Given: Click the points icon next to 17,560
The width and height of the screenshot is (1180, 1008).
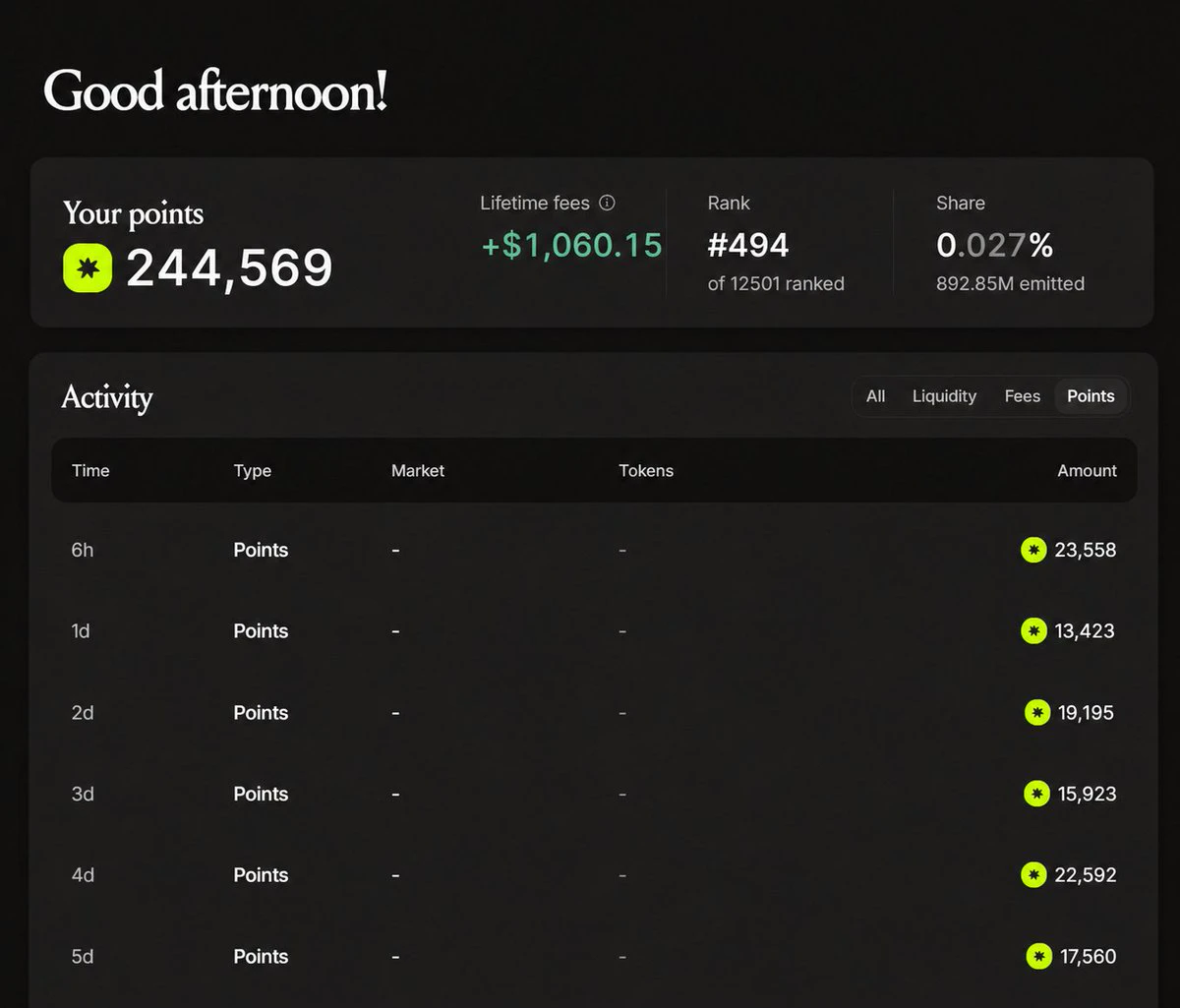Looking at the screenshot, I should point(1039,956).
